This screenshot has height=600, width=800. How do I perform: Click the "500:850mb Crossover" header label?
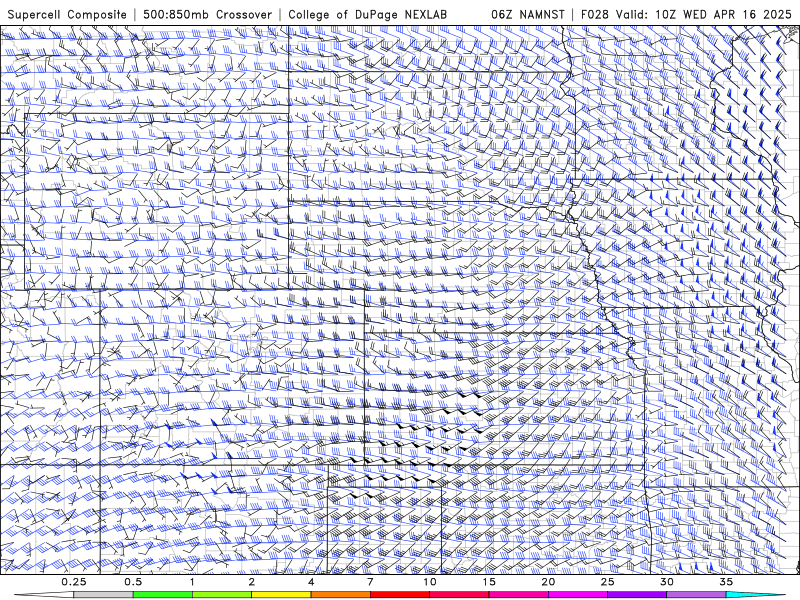pyautogui.click(x=208, y=14)
